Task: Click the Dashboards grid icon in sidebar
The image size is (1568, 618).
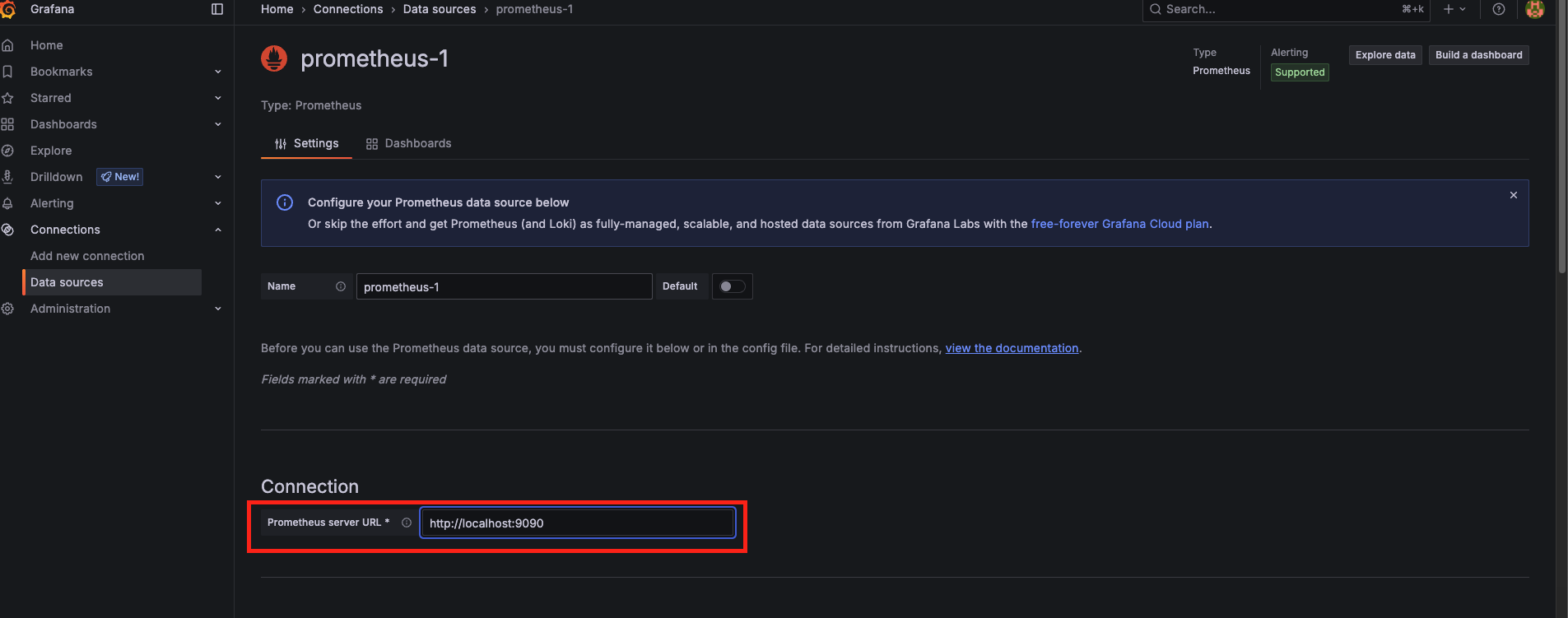Action: [7, 124]
